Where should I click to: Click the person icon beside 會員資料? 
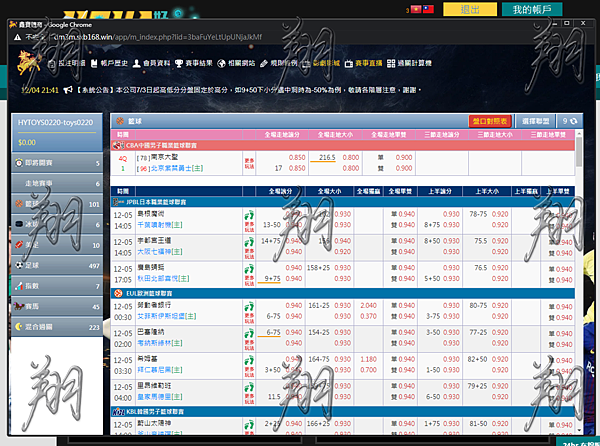136,63
